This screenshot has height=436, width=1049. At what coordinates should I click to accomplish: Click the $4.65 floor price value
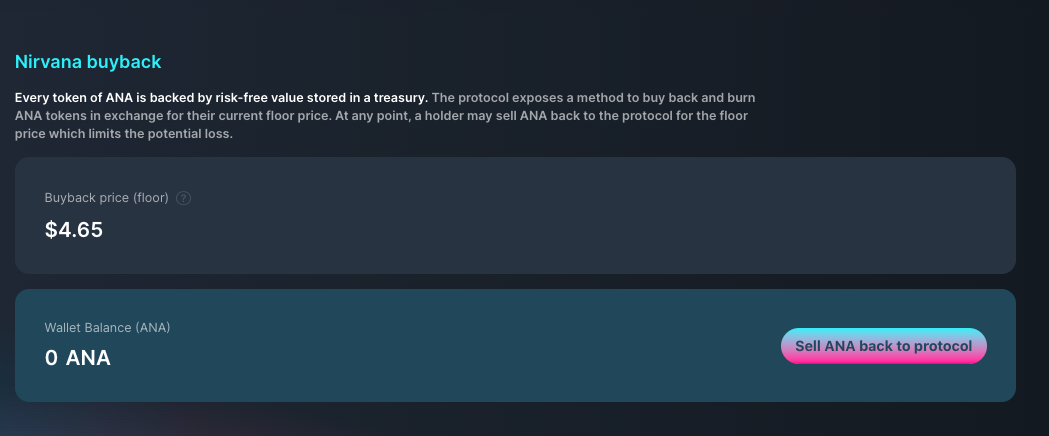click(x=74, y=230)
